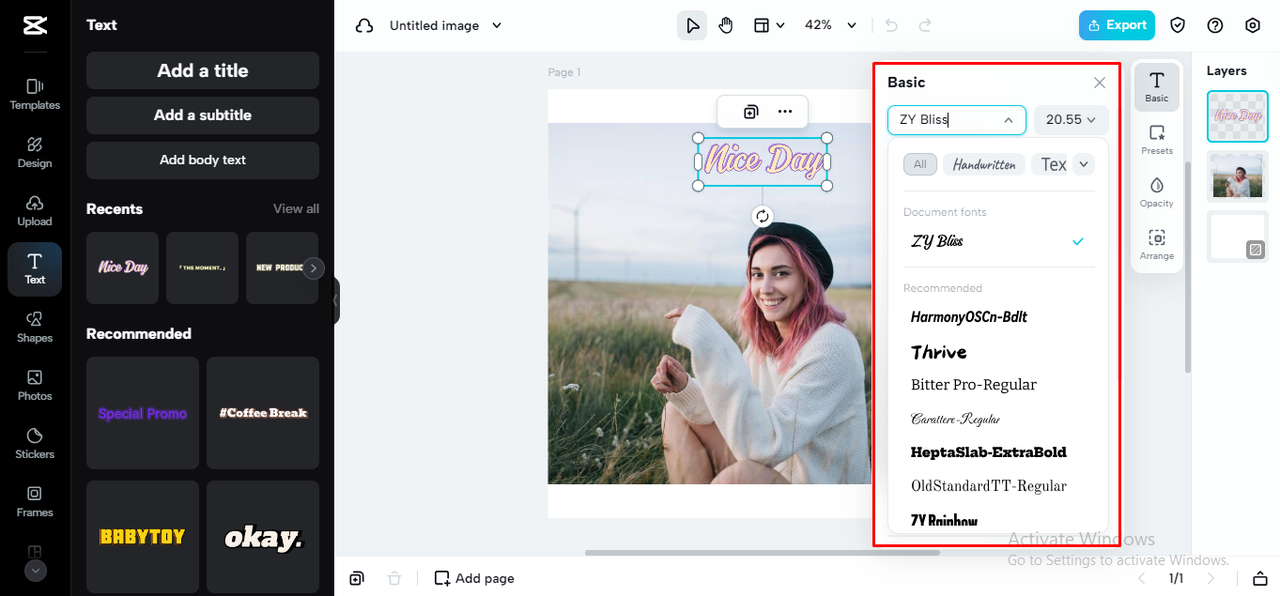Collapse the font list with up chevron
The image size is (1280, 596).
pyautogui.click(x=1008, y=120)
